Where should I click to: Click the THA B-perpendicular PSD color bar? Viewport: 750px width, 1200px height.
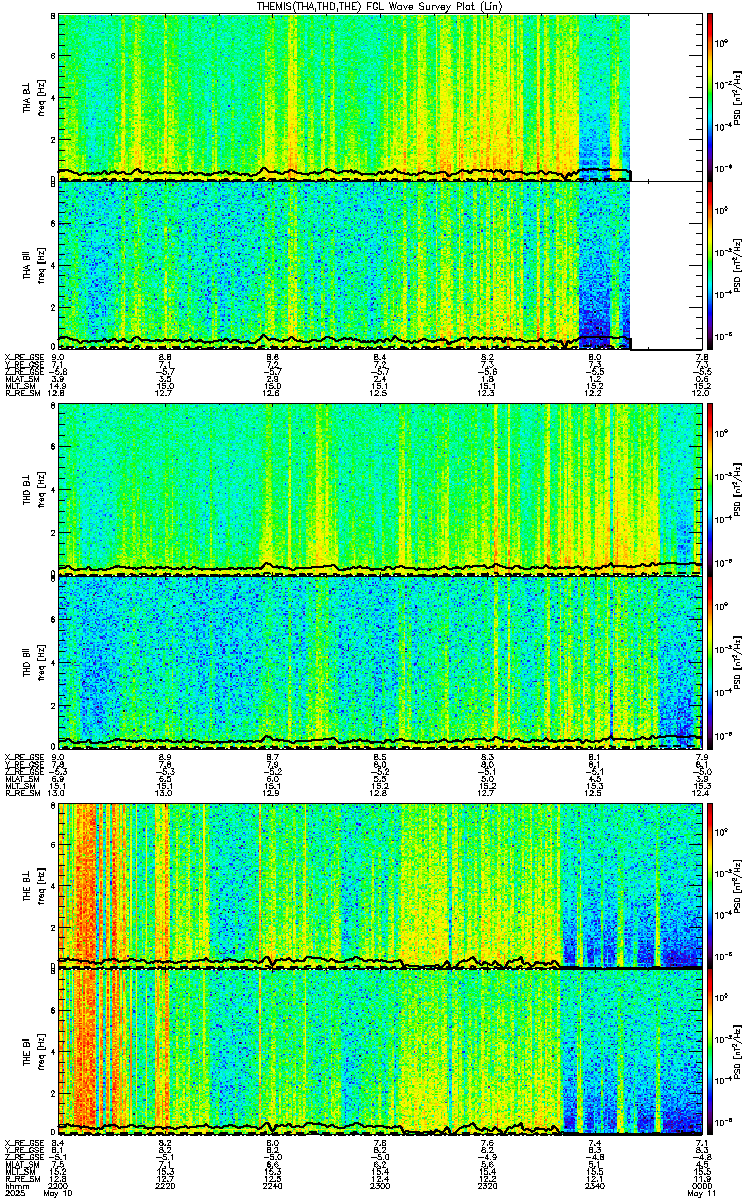pos(710,97)
